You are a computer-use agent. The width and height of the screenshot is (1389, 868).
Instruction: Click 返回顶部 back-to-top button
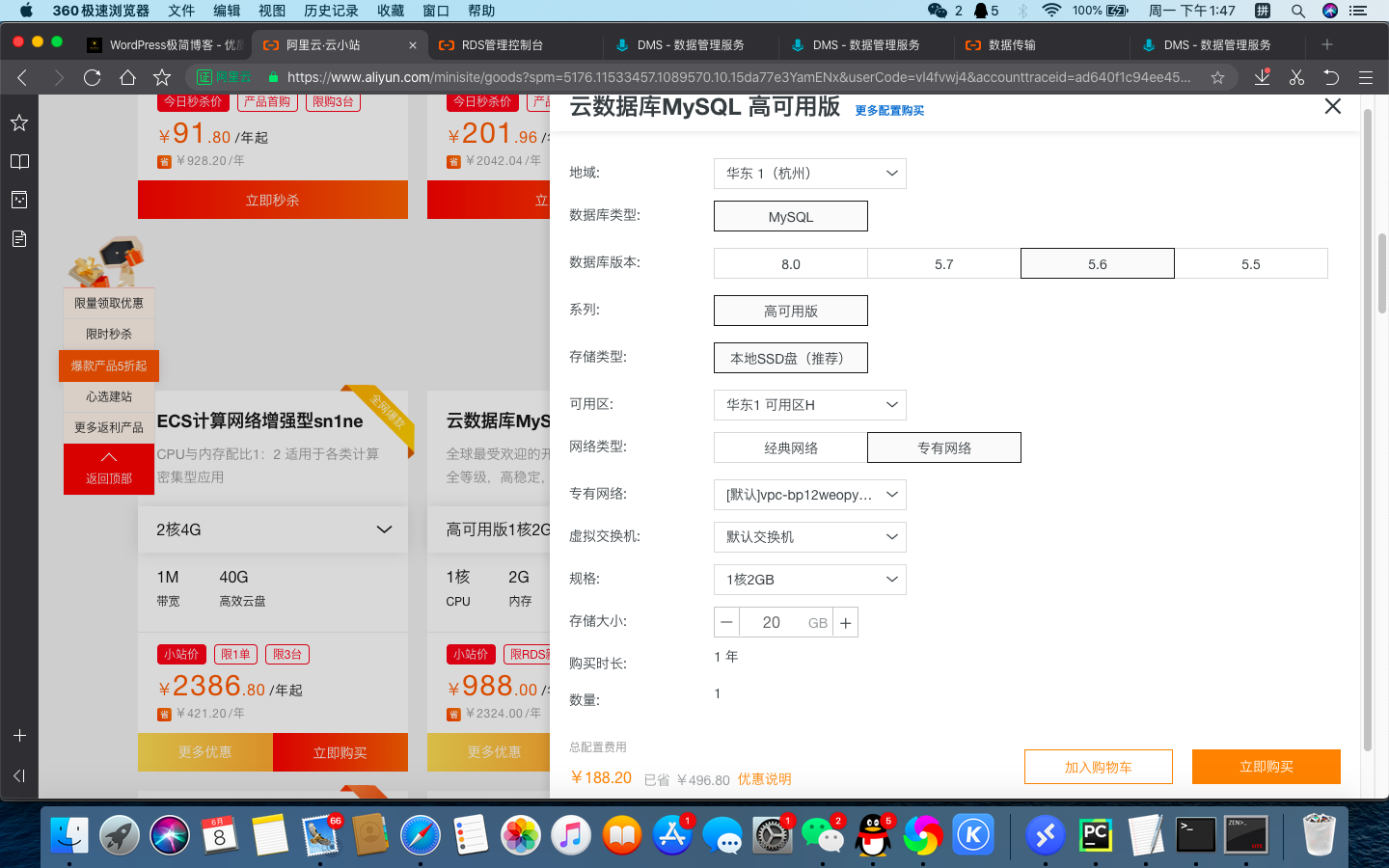(109, 469)
